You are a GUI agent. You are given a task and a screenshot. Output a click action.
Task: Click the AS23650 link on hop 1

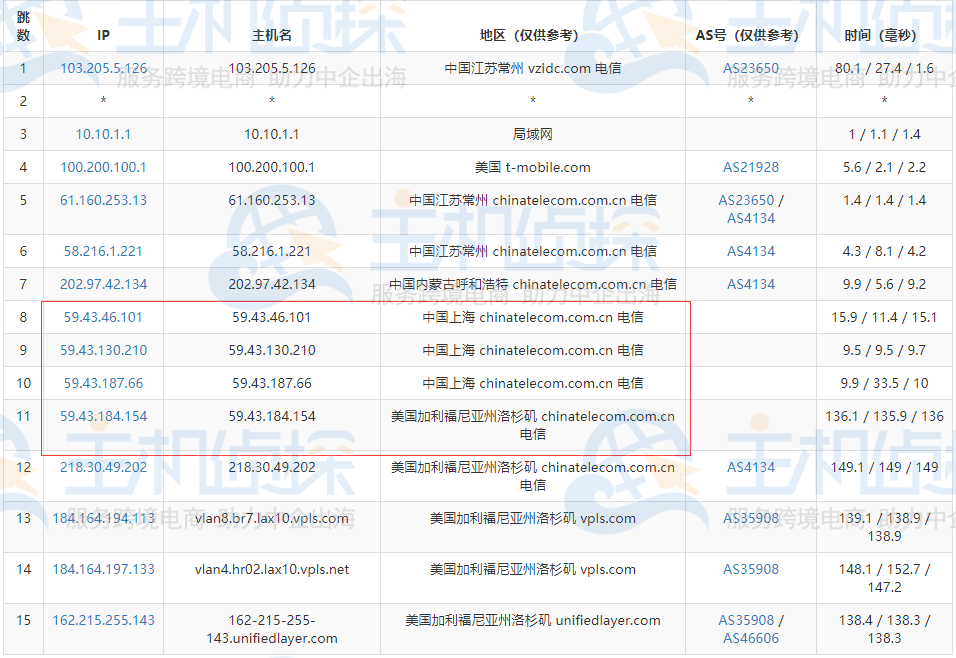tap(751, 68)
